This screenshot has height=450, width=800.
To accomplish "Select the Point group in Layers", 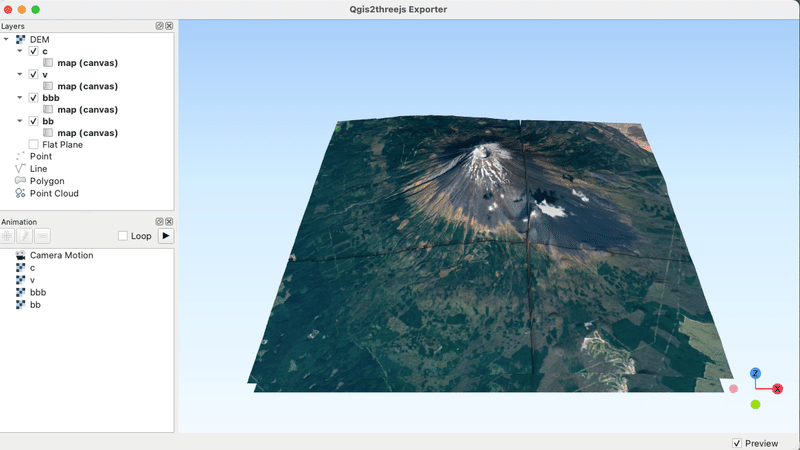I will (41, 156).
